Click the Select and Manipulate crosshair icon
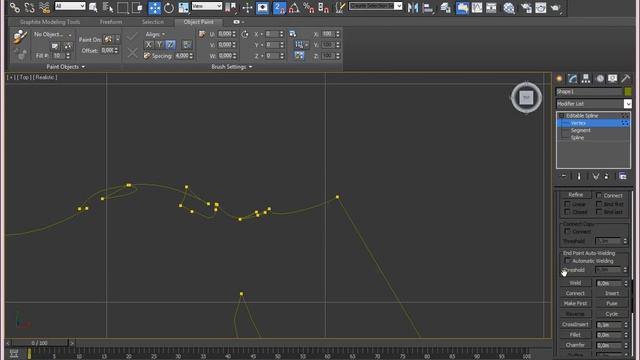This screenshot has width=640, height=360. click(247, 7)
